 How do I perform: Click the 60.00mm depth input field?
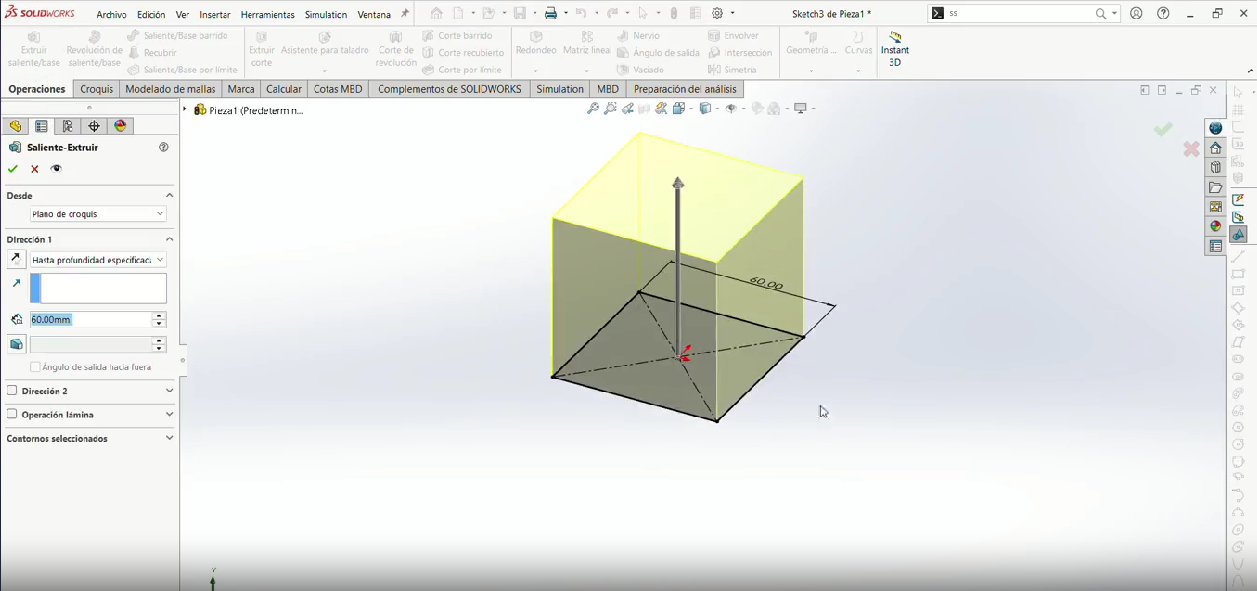point(90,320)
